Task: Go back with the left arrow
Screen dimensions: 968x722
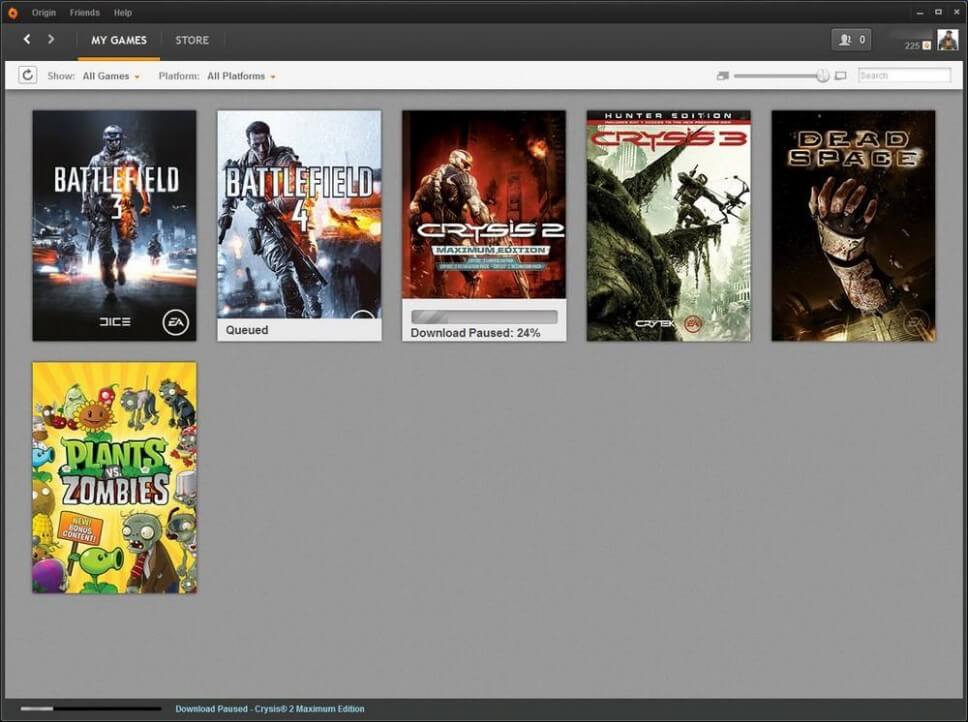Action: pos(27,39)
